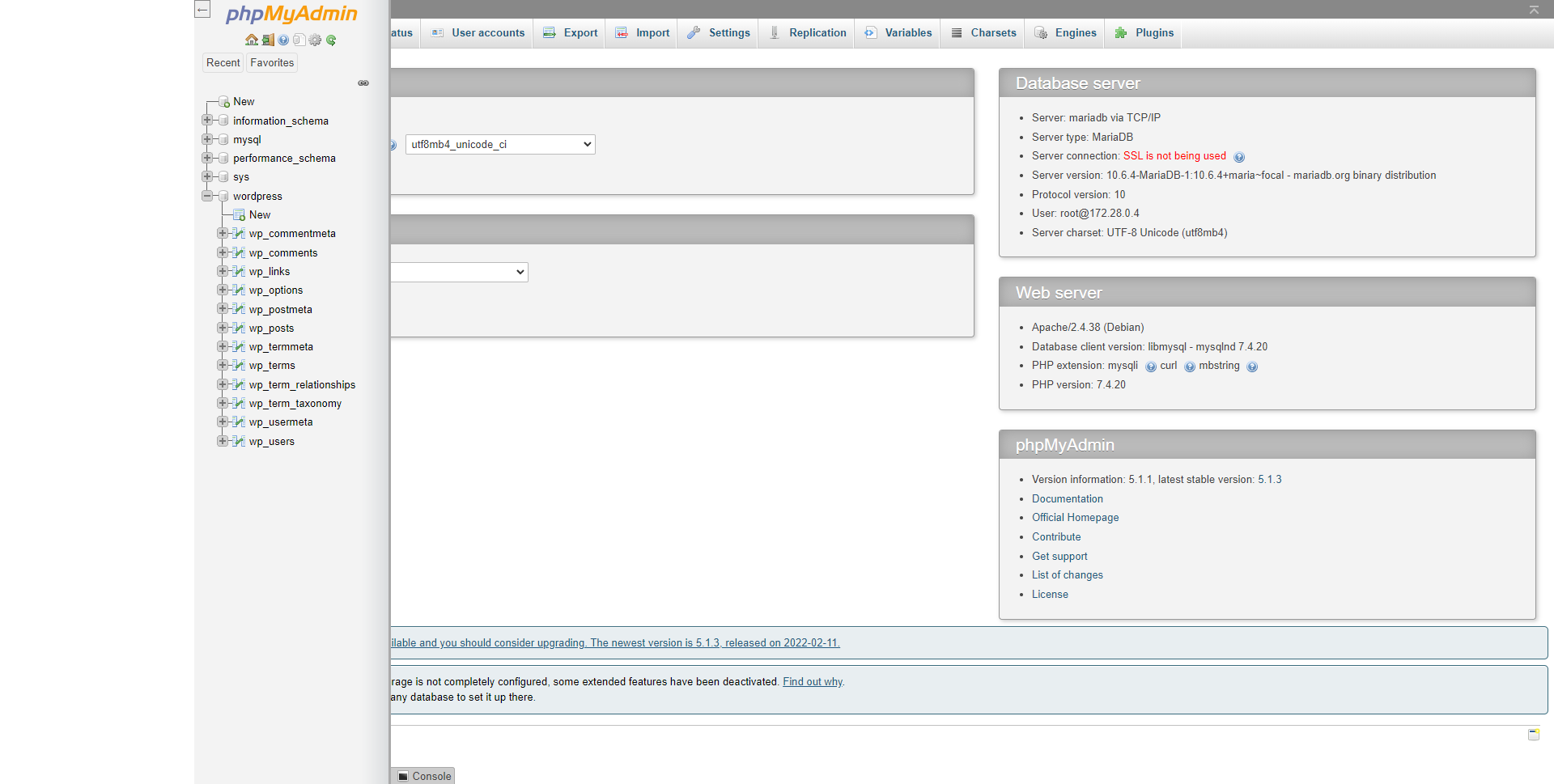Click the wp_links table structure icon
The height and width of the screenshot is (784, 1554).
(x=239, y=271)
